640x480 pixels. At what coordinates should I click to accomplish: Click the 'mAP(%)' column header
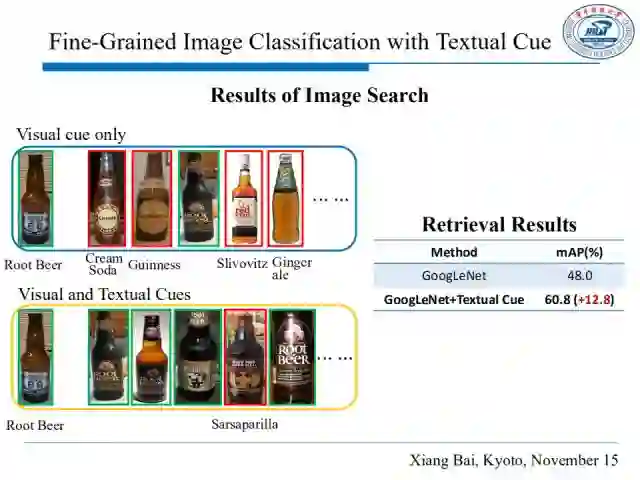(580, 252)
